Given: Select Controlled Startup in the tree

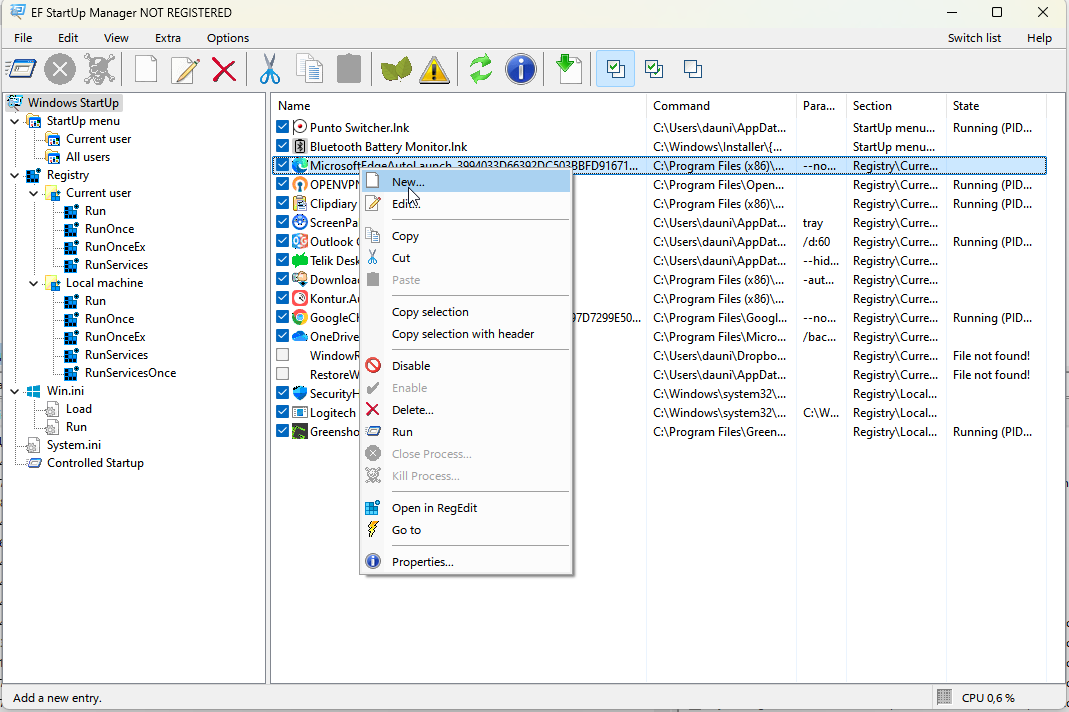Looking at the screenshot, I should pos(95,463).
